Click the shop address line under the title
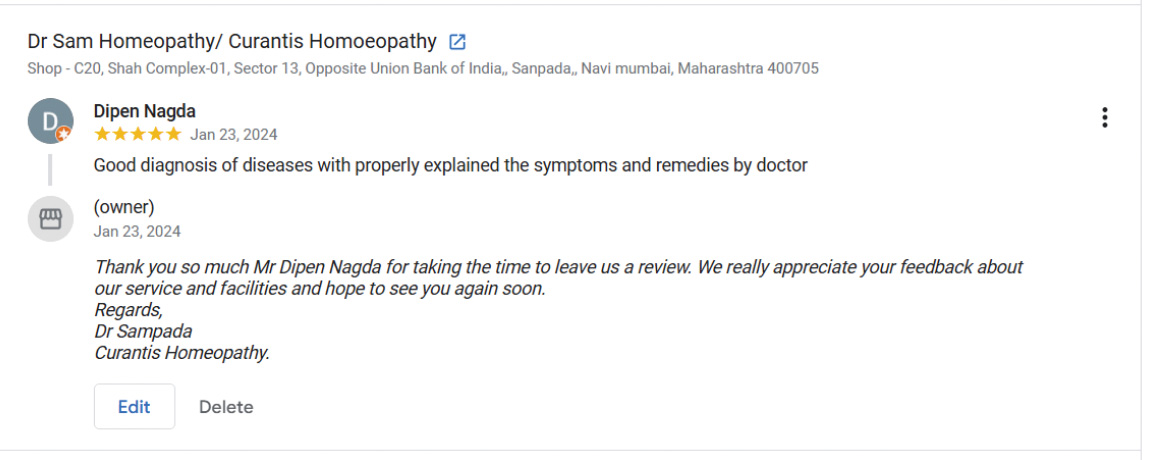The width and height of the screenshot is (1152, 460). tap(423, 69)
